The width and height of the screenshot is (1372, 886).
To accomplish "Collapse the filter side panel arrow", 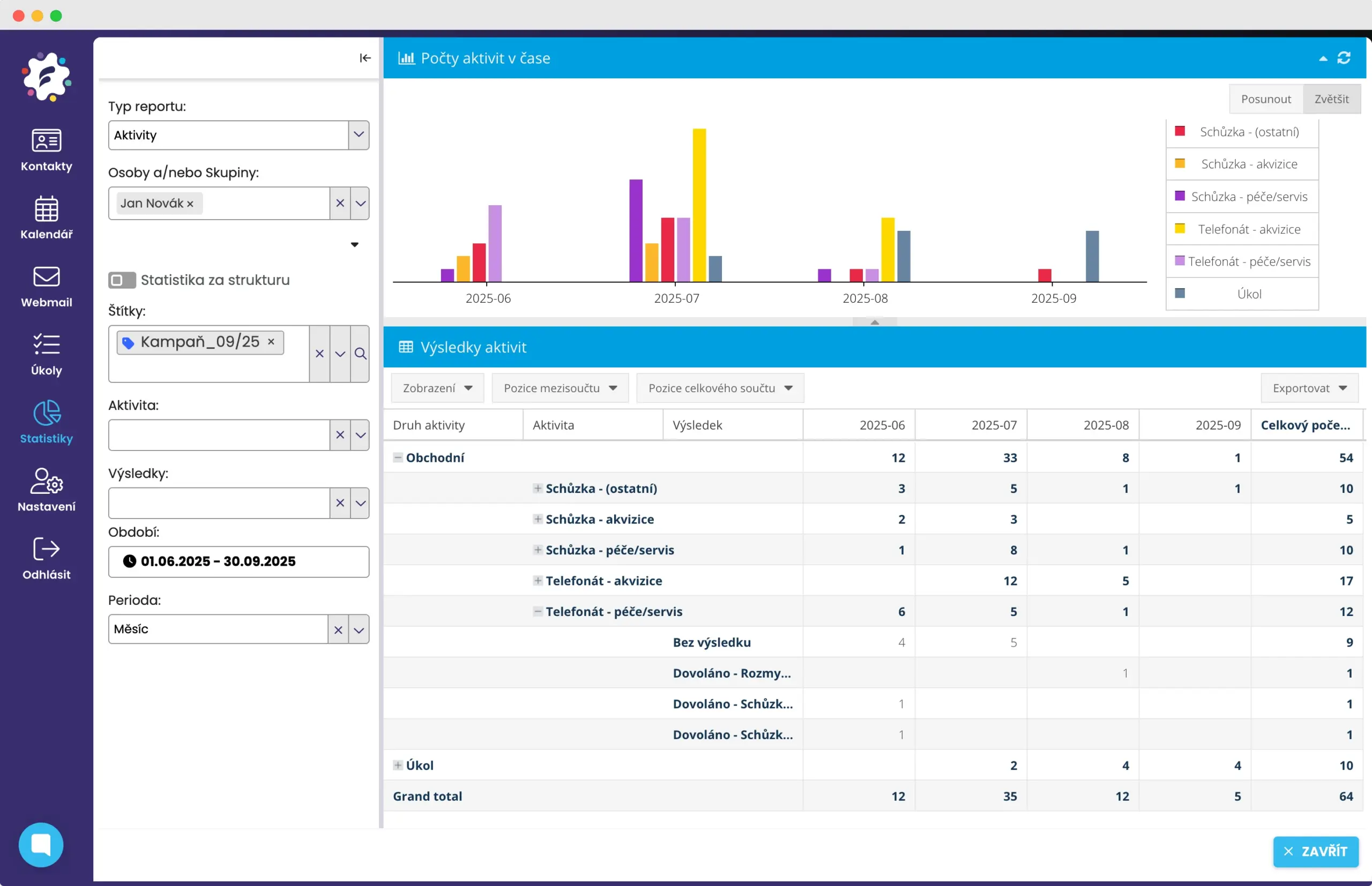I will pos(365,58).
